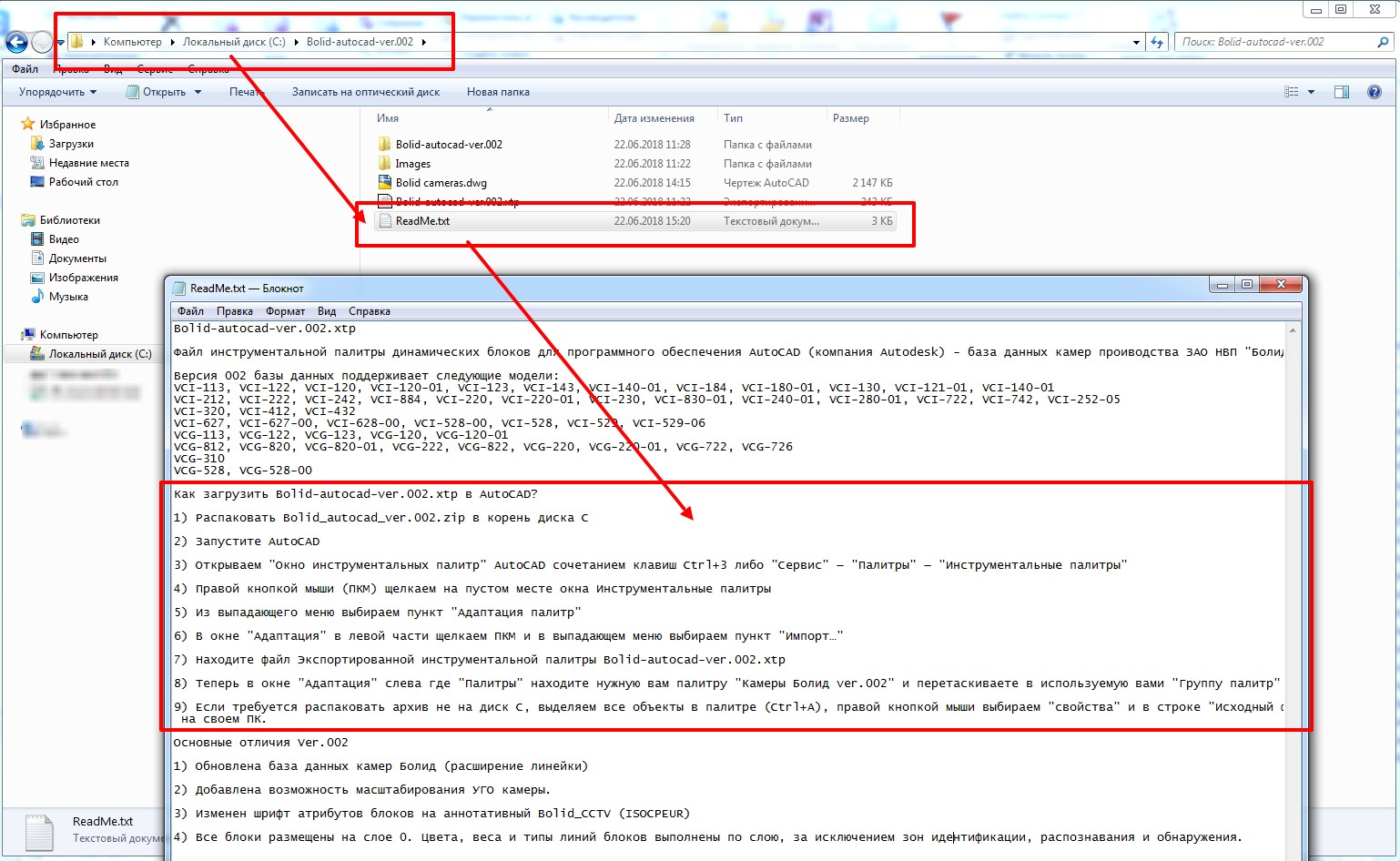Expand view options arrow next to view icon
1400x861 pixels.
(1311, 92)
